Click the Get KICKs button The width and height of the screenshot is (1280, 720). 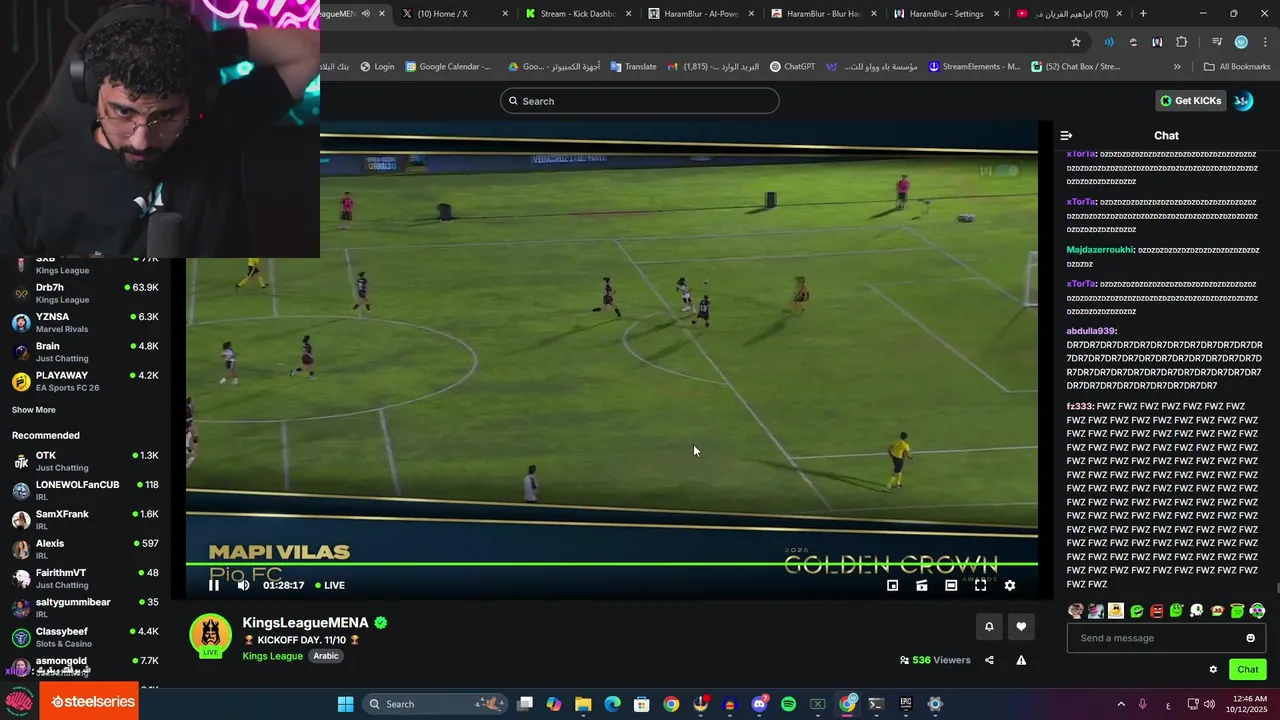click(x=1191, y=101)
